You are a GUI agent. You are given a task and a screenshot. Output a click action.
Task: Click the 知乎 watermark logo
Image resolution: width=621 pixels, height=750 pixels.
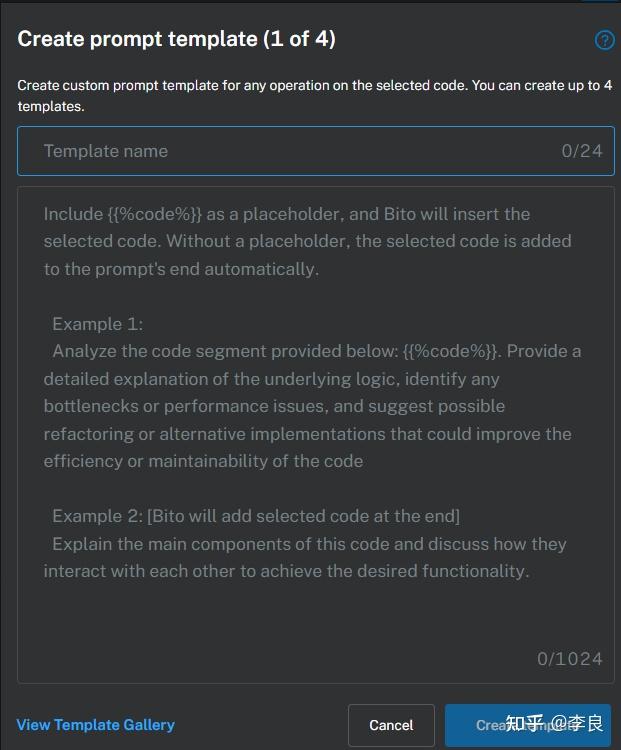tap(526, 722)
